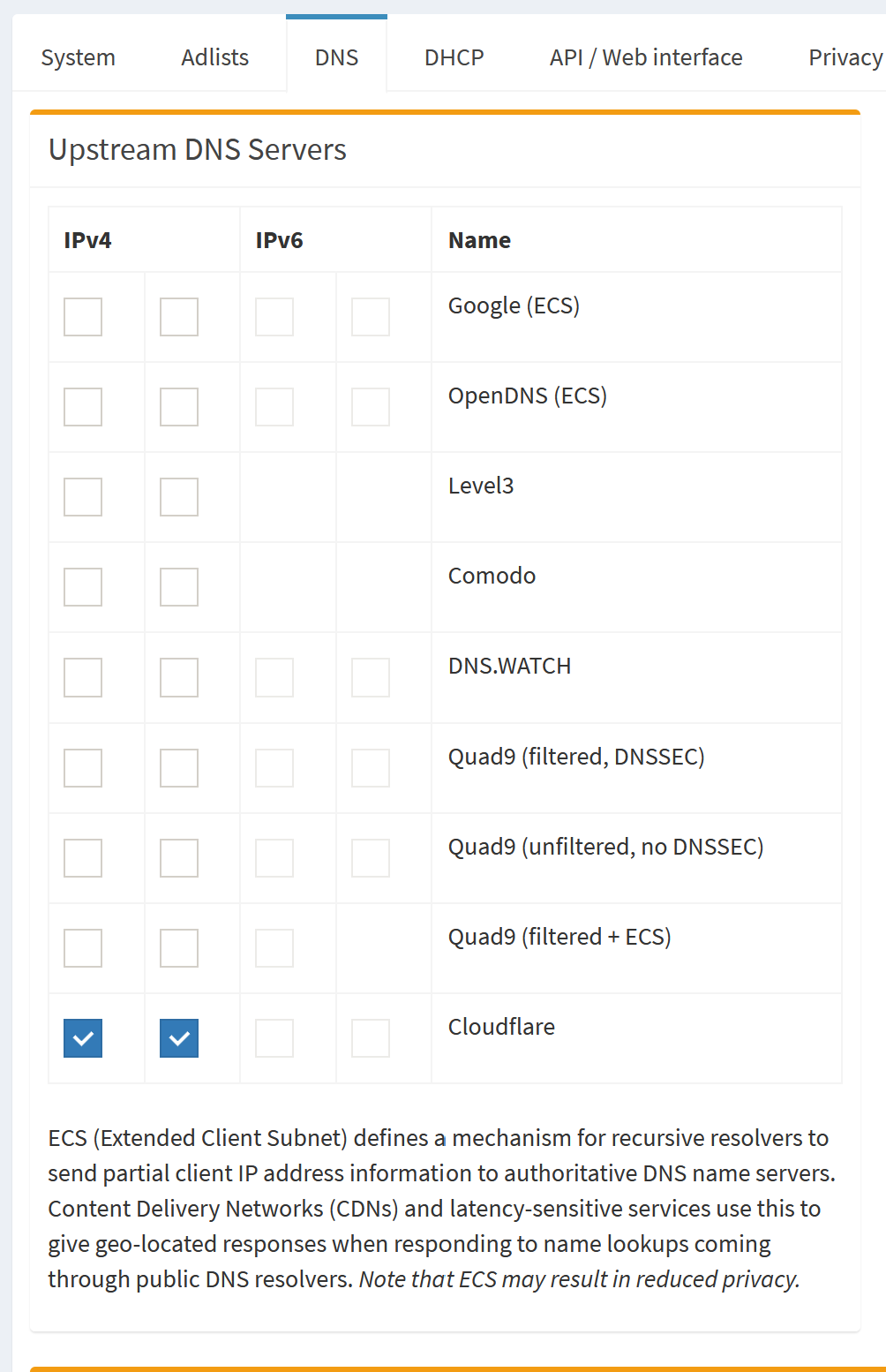Open the API / Web interface tab
This screenshot has height=1372, width=886.
click(646, 57)
